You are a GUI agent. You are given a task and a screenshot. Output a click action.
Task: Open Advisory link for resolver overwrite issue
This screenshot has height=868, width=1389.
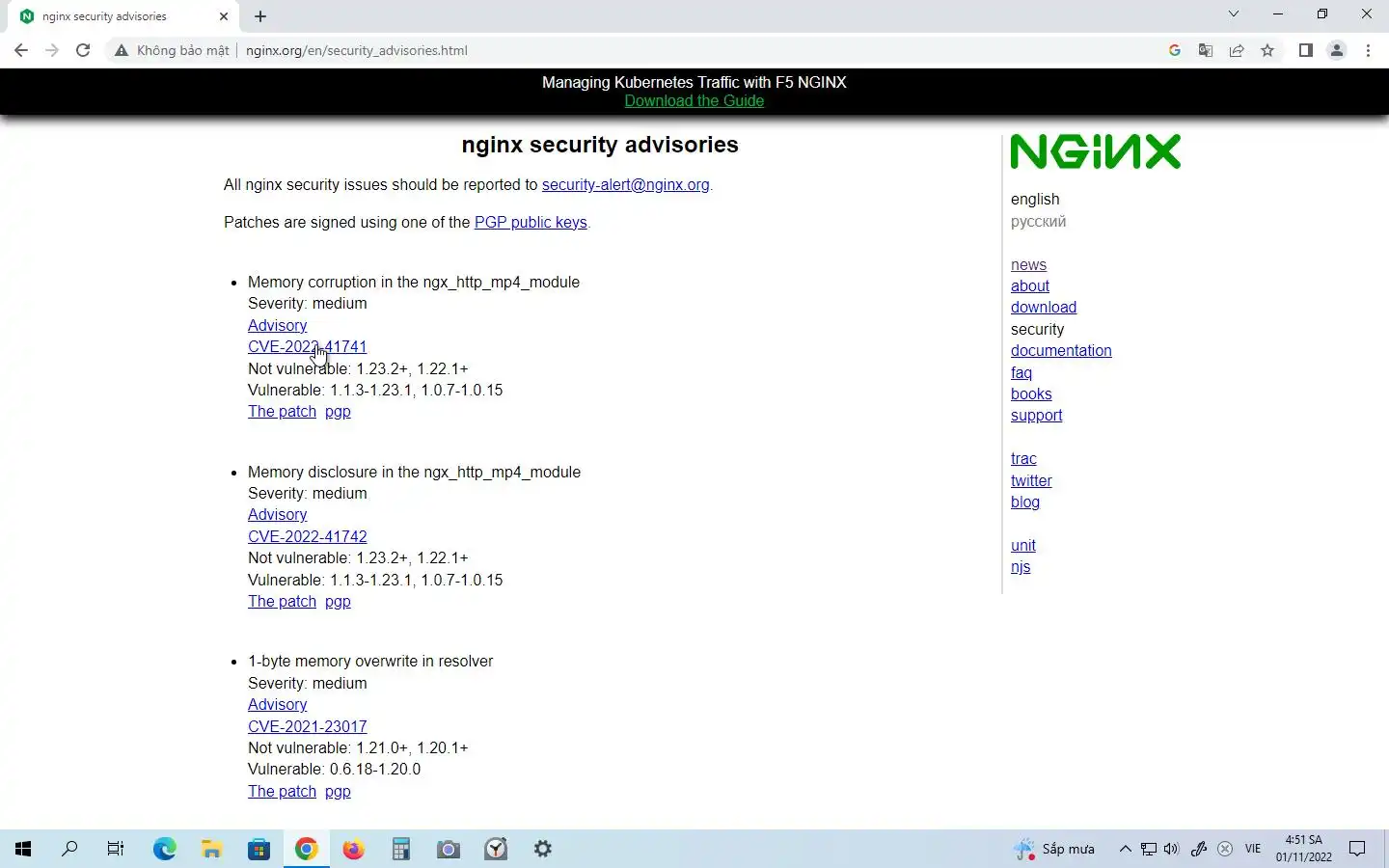click(277, 704)
